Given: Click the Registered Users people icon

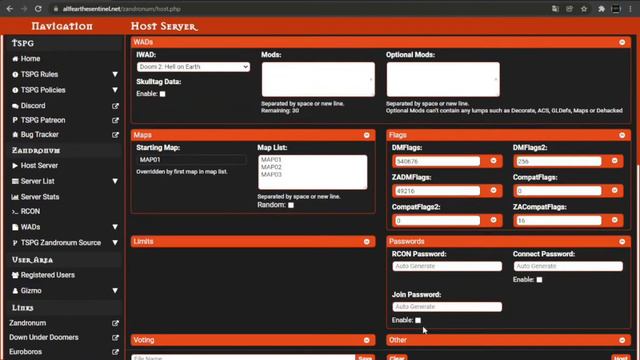Looking at the screenshot, I should point(15,275).
